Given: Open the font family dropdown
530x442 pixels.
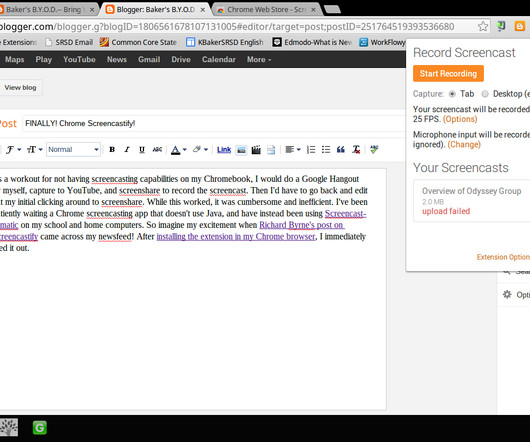Looking at the screenshot, I should point(14,149).
